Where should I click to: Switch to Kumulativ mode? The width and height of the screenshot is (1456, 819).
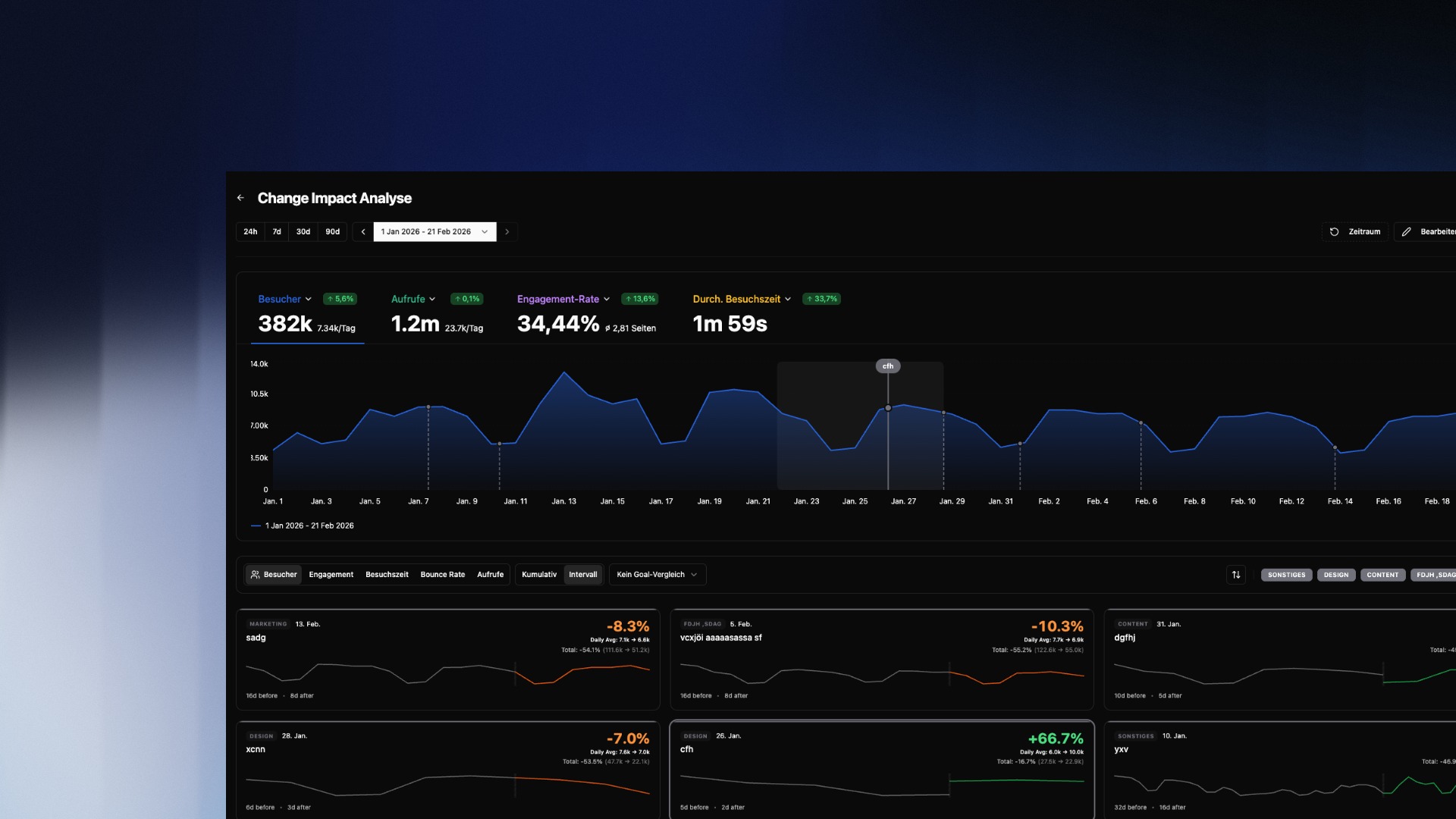539,575
